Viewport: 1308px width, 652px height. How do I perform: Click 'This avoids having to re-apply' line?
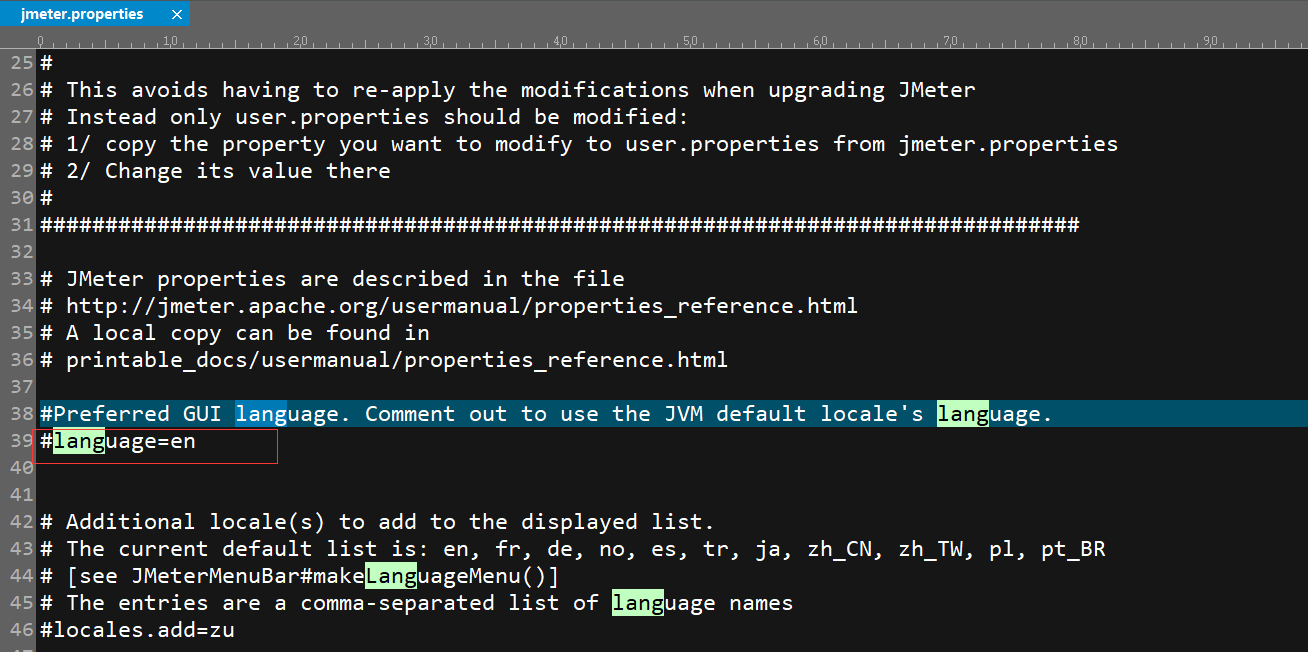pyautogui.click(x=508, y=90)
